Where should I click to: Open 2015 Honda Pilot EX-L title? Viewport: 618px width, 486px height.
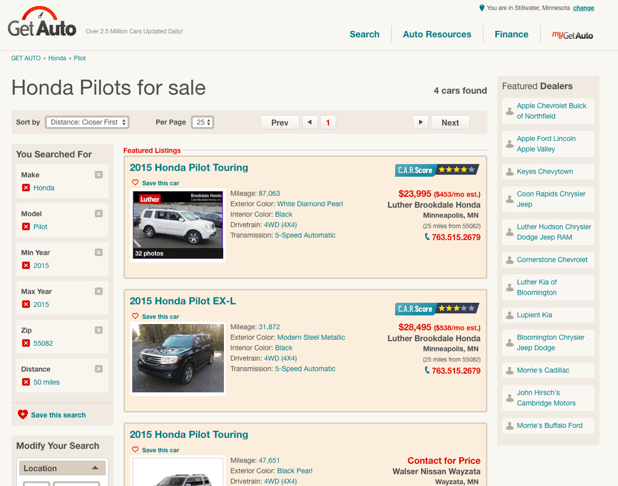(x=182, y=301)
